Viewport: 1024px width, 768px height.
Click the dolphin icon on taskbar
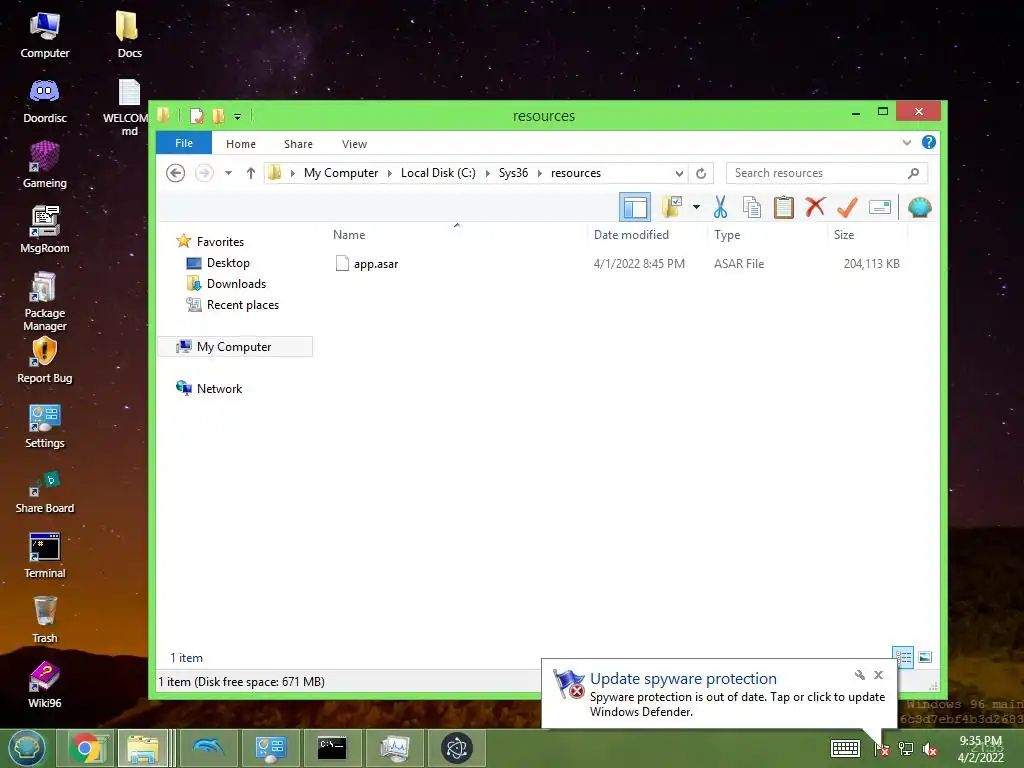coord(208,748)
